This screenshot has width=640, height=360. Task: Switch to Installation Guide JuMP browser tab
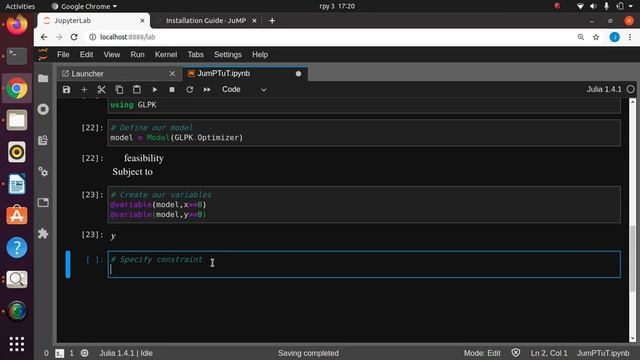tap(206, 20)
